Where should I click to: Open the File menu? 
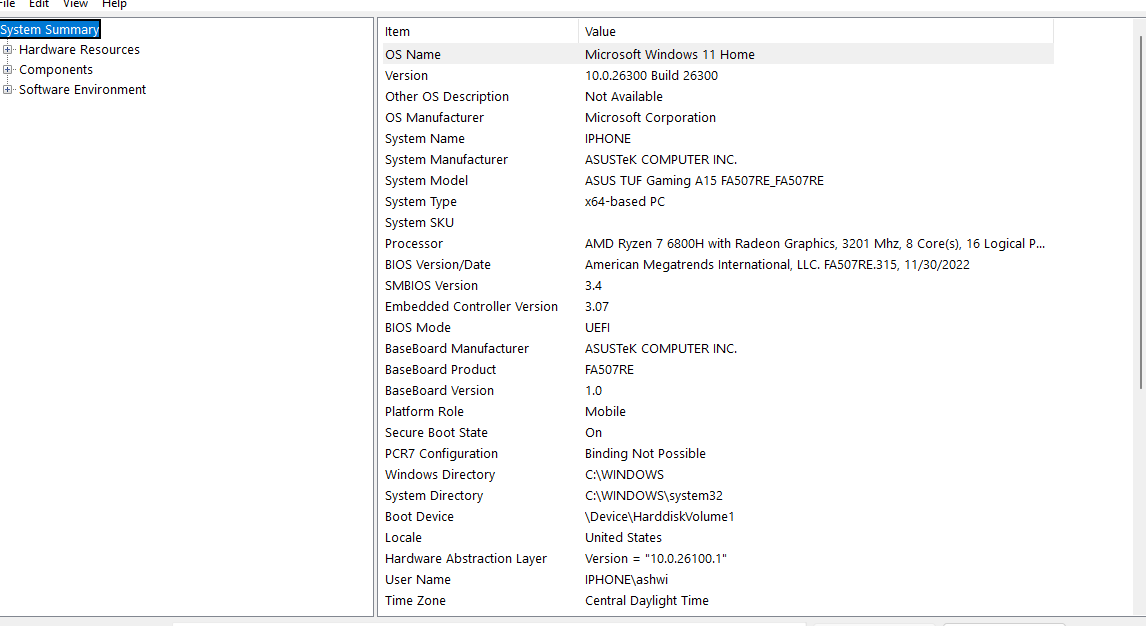click(x=7, y=4)
